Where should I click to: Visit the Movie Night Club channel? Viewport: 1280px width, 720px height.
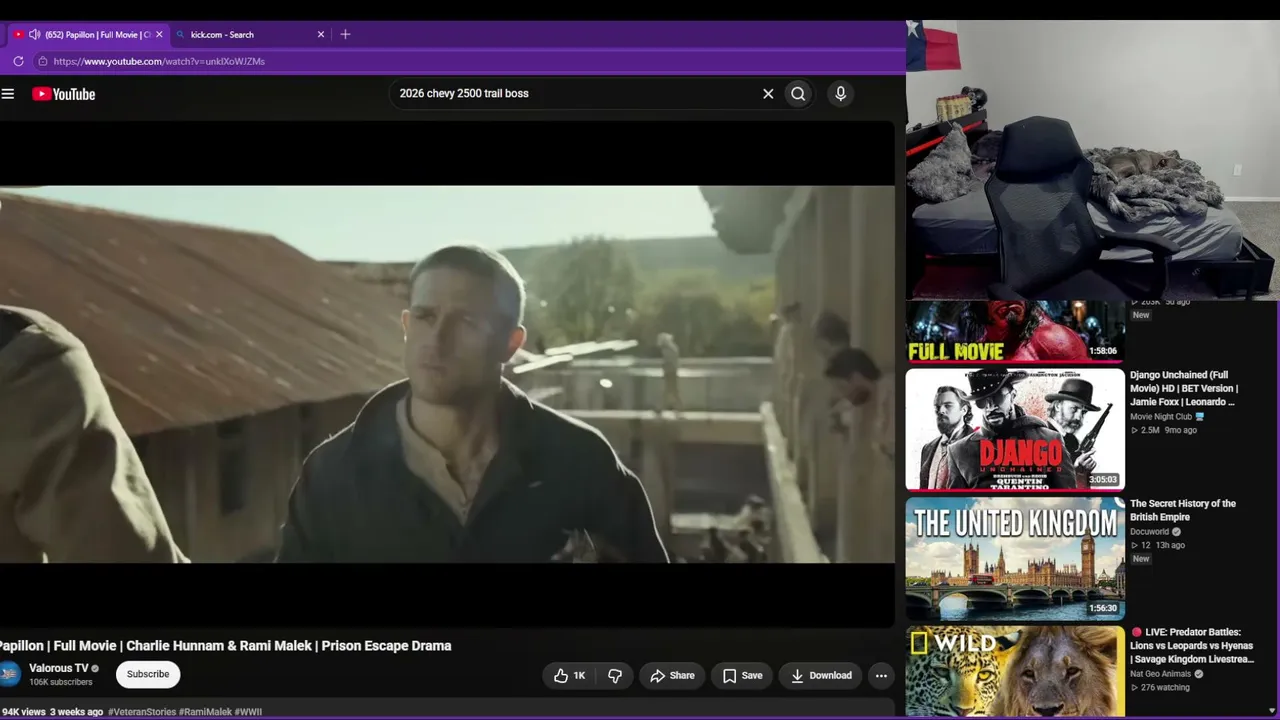click(x=1161, y=417)
